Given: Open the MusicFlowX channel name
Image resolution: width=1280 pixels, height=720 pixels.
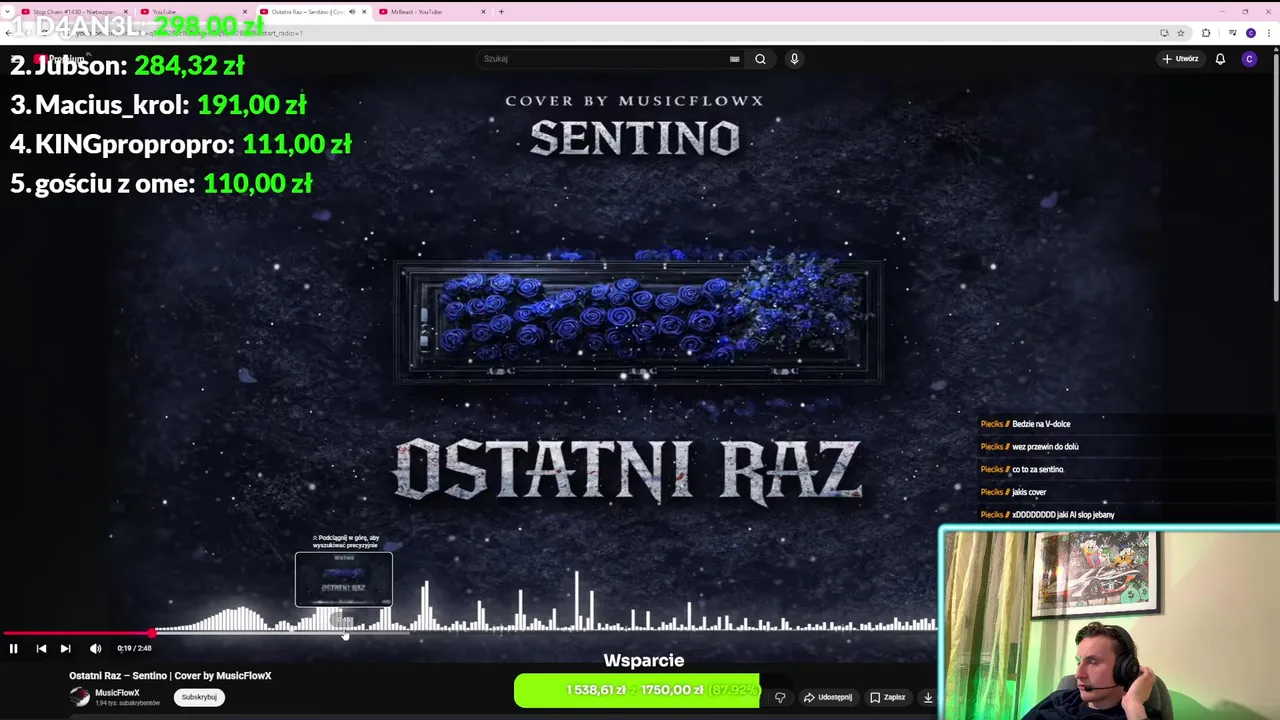Looking at the screenshot, I should pos(117,693).
